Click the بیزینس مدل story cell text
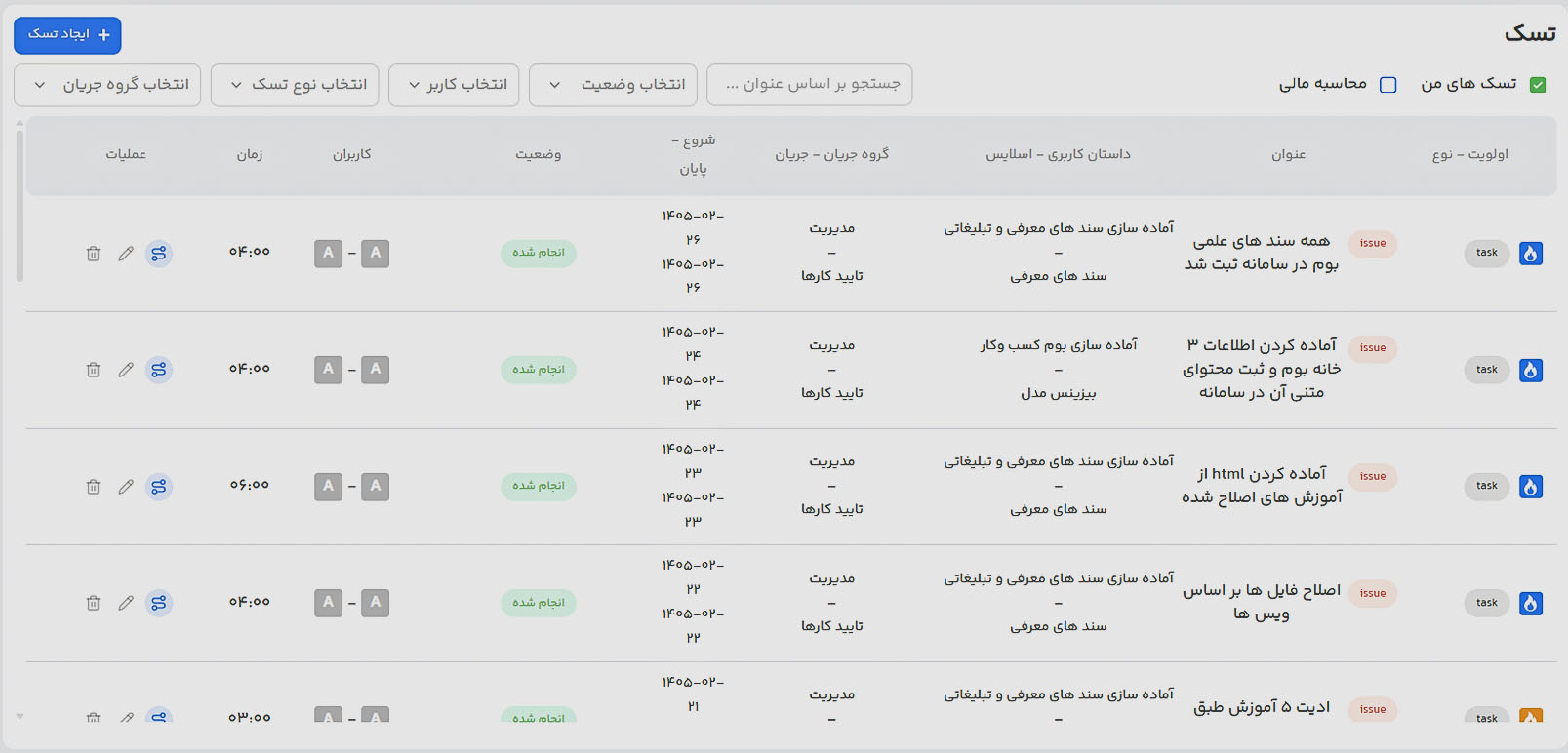 pos(1059,393)
